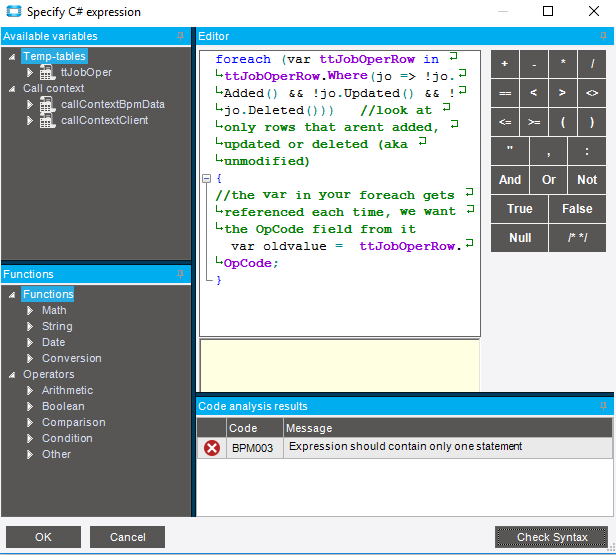Click inside the yellow description box
The height and width of the screenshot is (555, 616).
tap(339, 365)
